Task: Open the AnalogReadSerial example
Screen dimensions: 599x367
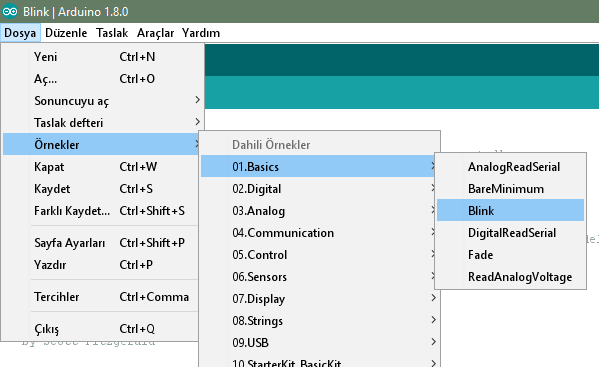Action: point(510,167)
